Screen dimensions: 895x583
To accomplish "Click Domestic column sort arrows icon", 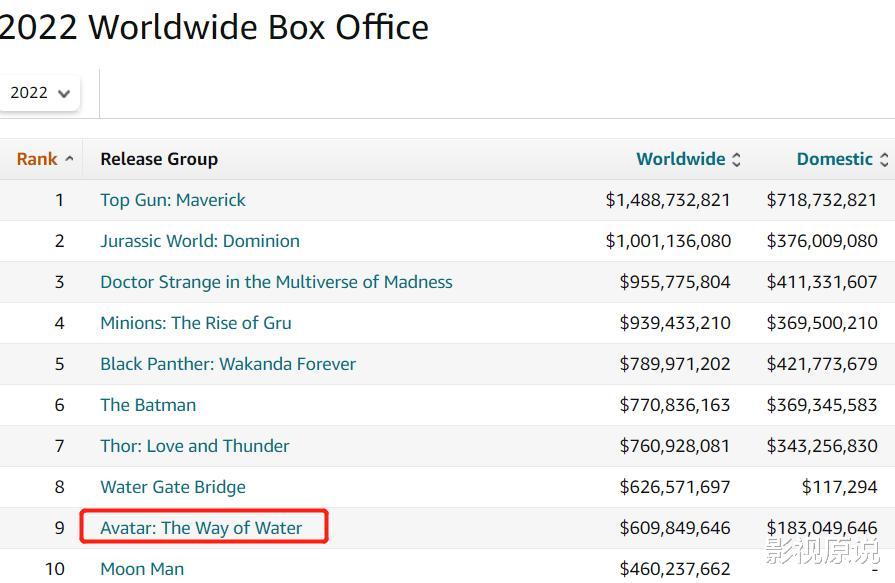I will click(883, 159).
